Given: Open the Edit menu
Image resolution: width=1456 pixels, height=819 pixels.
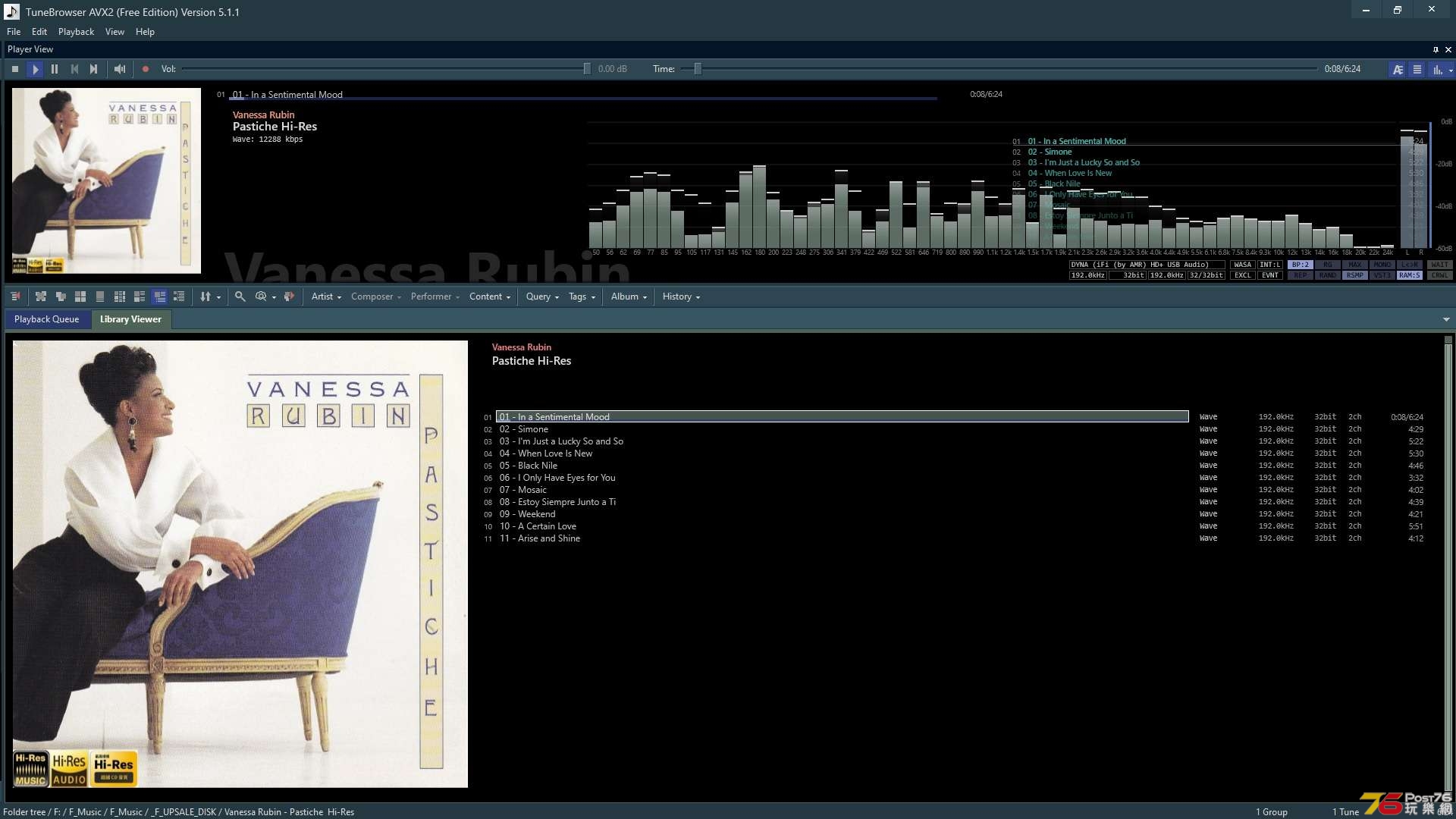Looking at the screenshot, I should [39, 32].
